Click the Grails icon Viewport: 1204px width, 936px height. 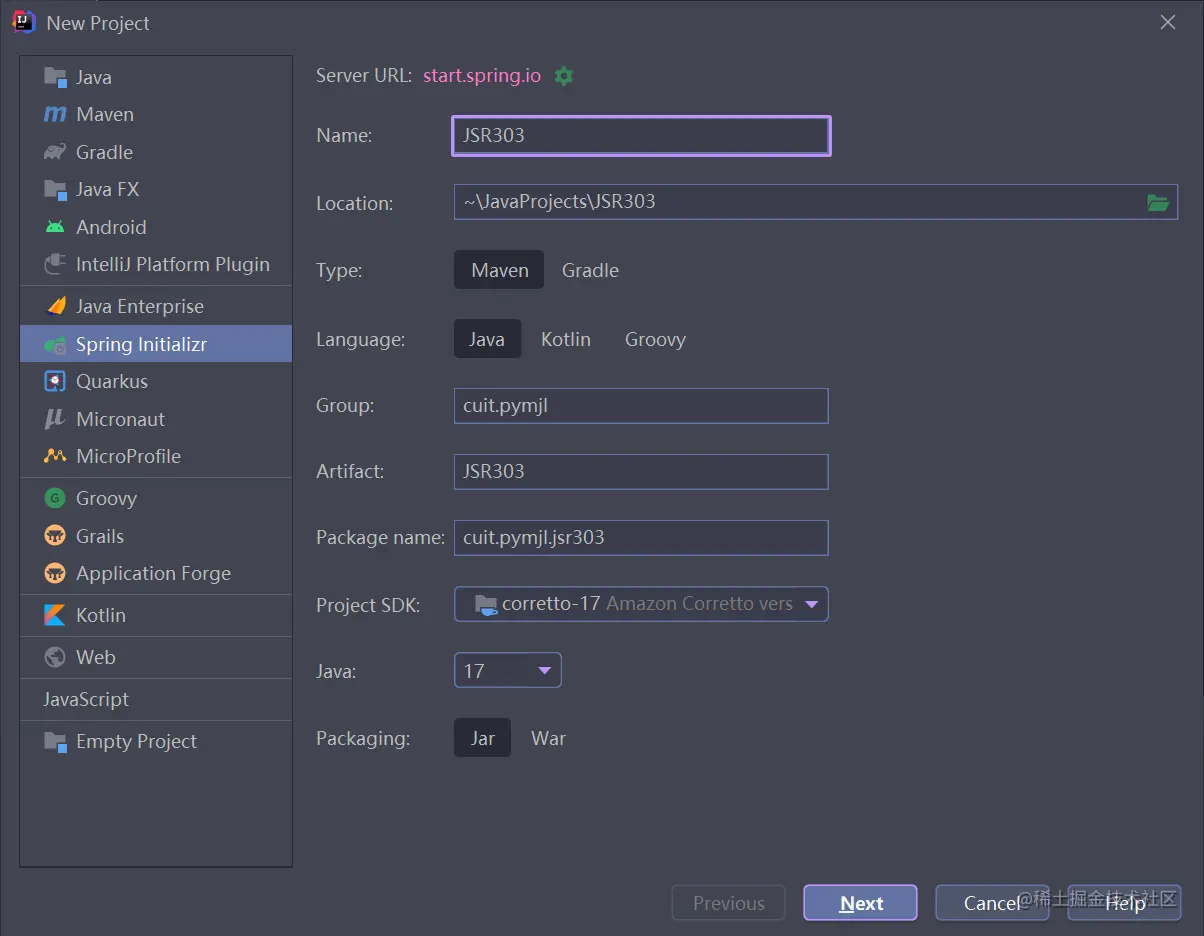point(55,536)
